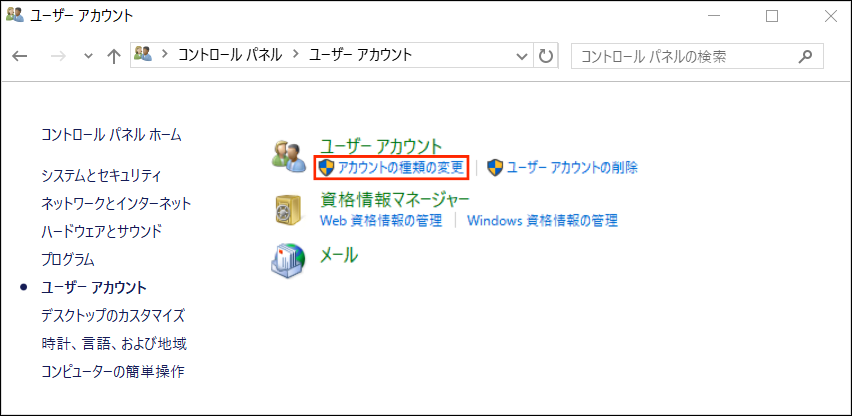
Task: Go to コントロール パネル ホーム
Action: (x=111, y=134)
